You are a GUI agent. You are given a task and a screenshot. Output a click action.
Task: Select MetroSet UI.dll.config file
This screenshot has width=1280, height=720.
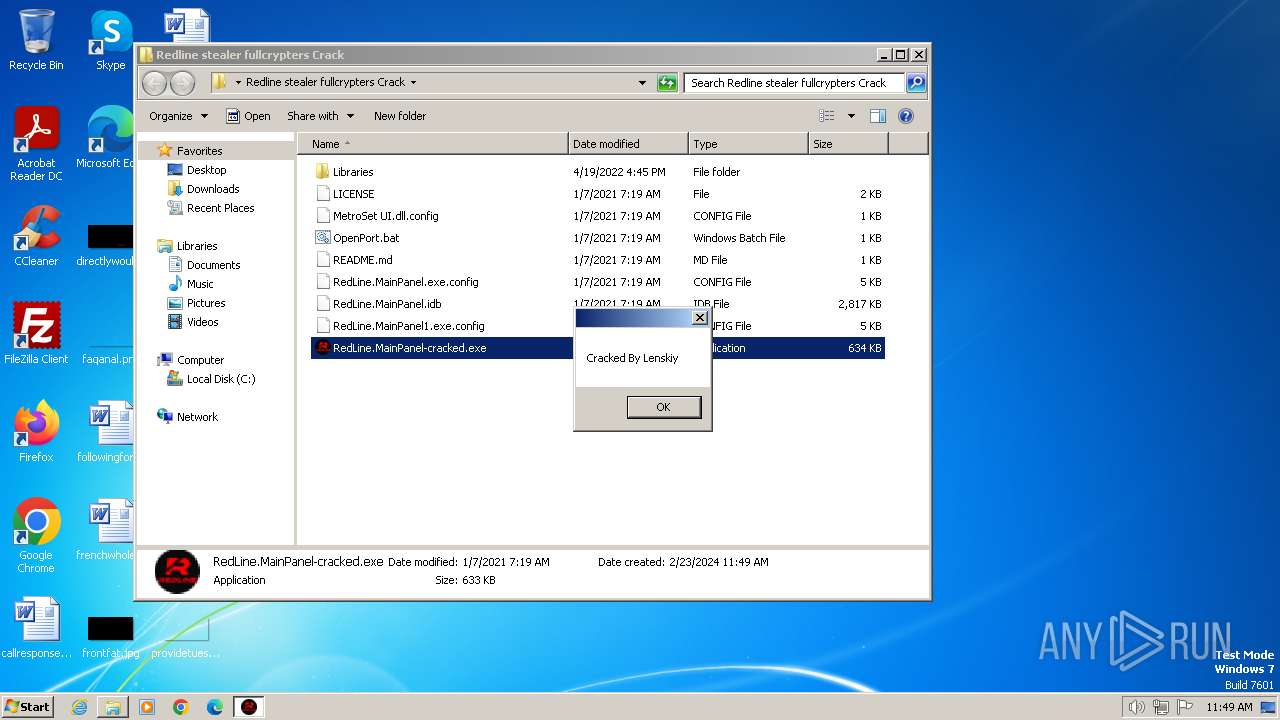pyautogui.click(x=598, y=216)
